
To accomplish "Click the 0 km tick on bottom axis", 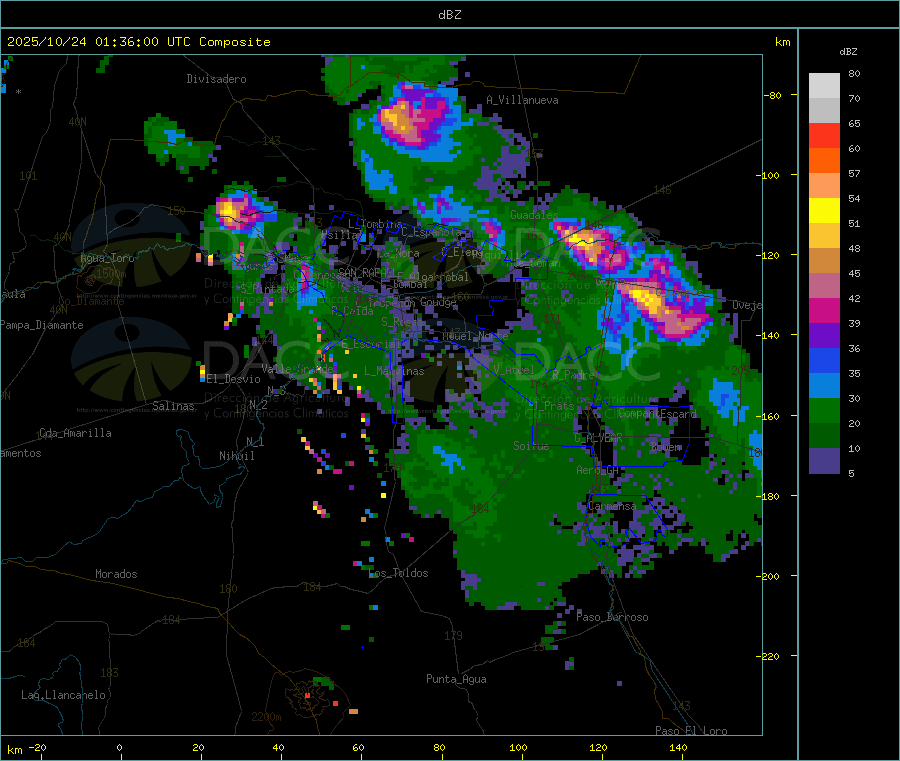I will pyautogui.click(x=119, y=747).
